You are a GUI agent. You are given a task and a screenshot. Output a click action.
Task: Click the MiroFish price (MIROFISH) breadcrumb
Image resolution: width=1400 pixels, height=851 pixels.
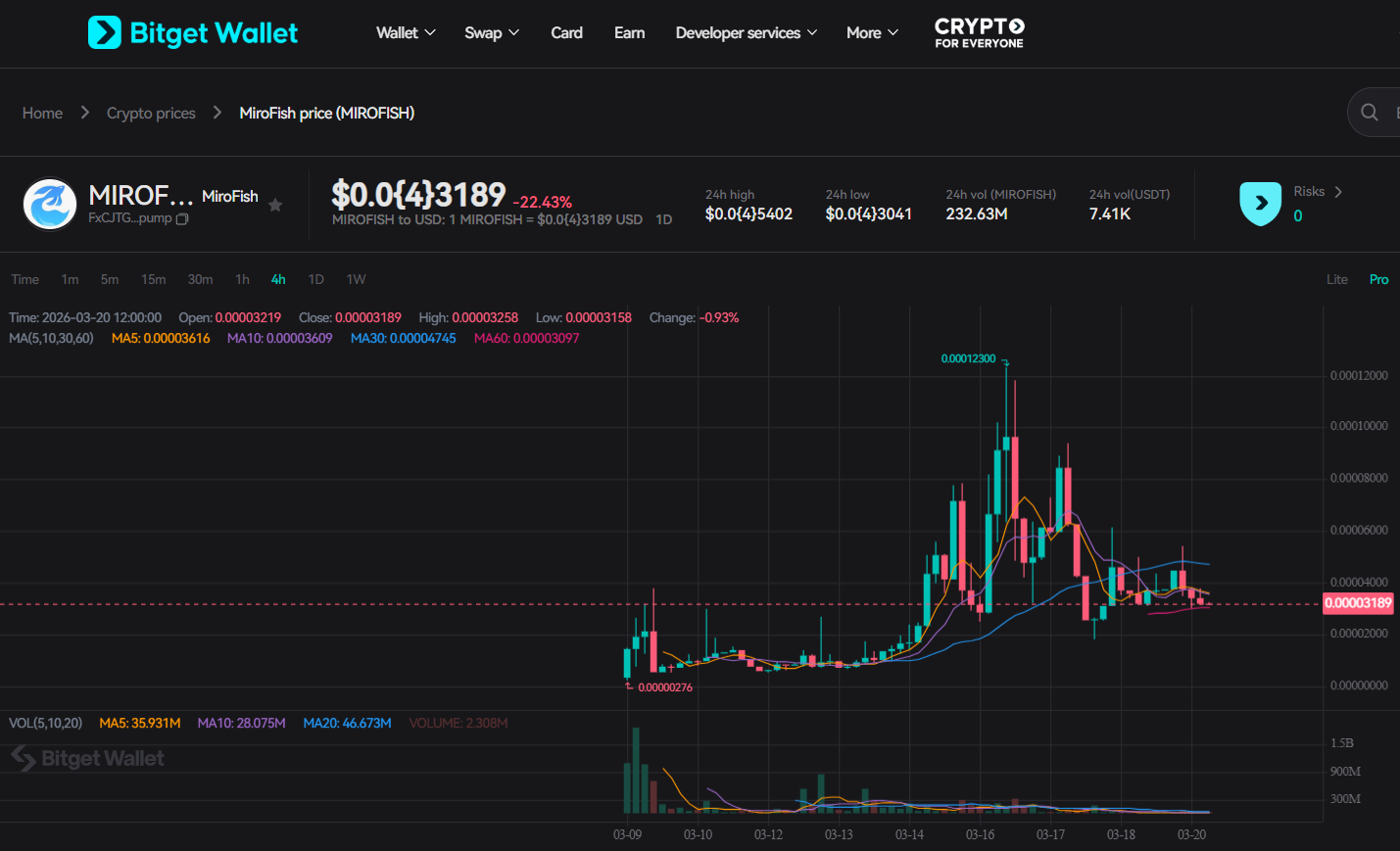click(327, 113)
